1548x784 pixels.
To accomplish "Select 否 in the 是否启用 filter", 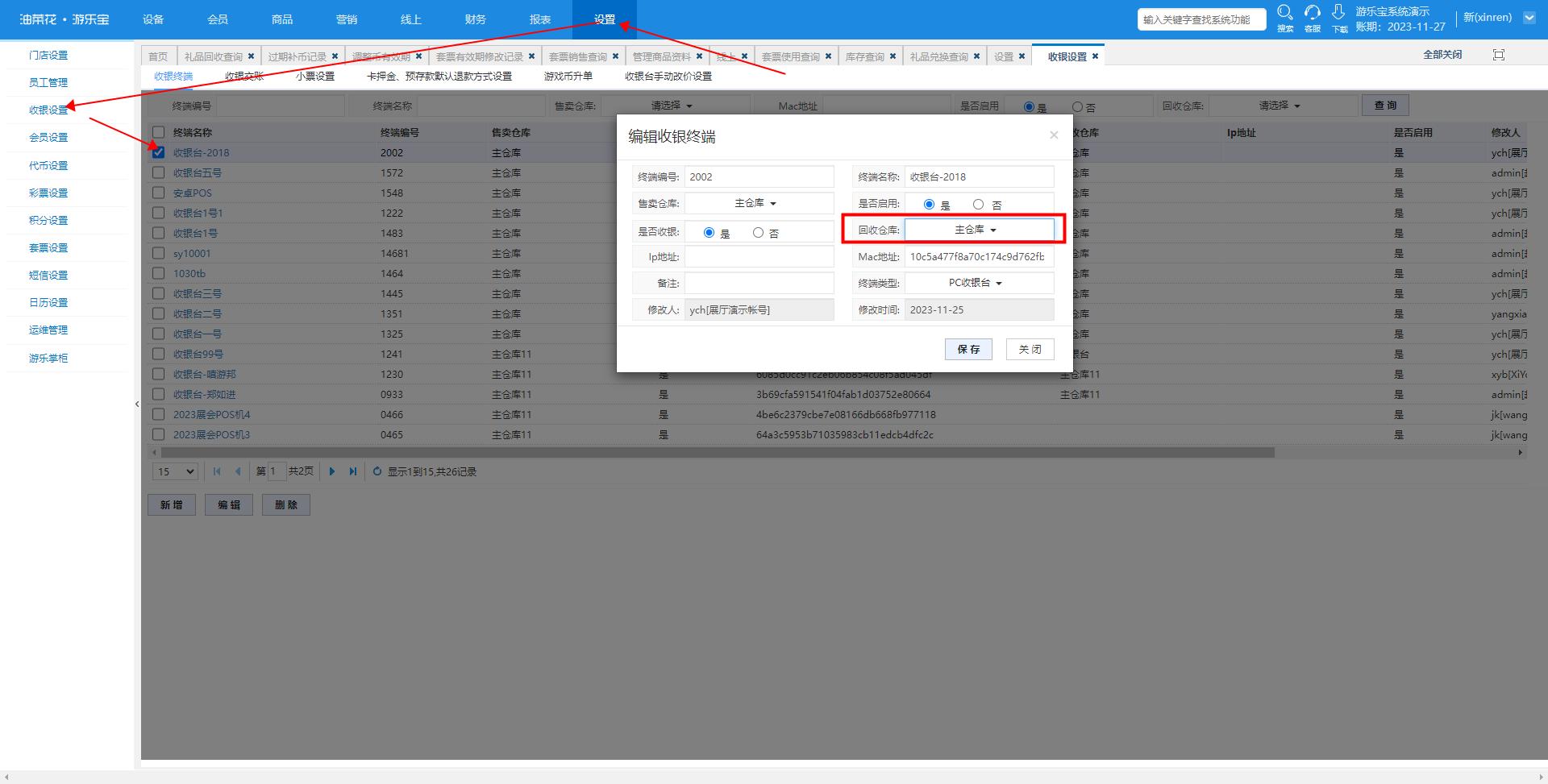I will click(x=1077, y=106).
